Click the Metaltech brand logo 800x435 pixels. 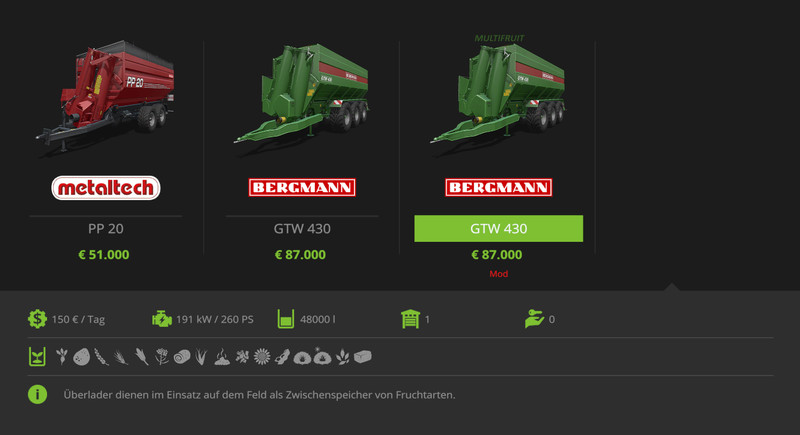click(106, 188)
